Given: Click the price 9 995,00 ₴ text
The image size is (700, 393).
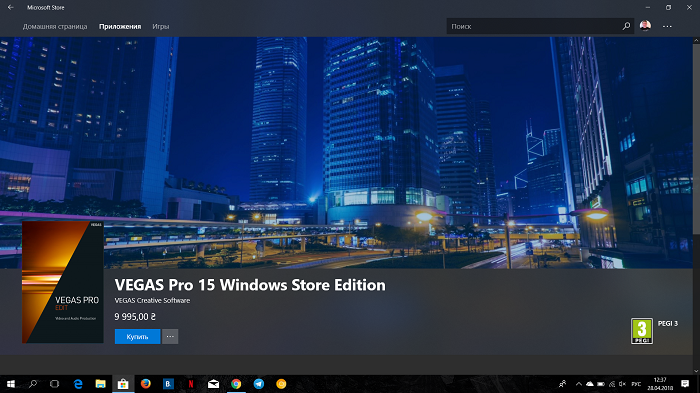Looking at the screenshot, I should 135,317.
